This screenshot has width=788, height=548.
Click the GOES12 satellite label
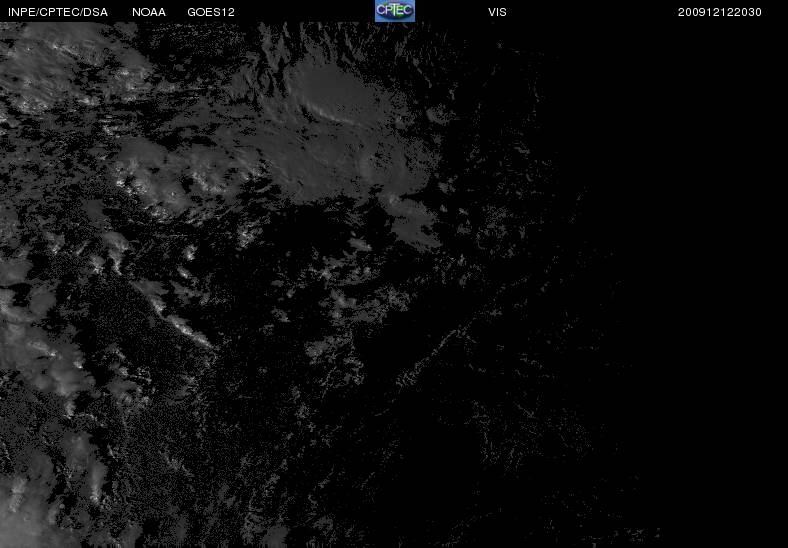(211, 12)
